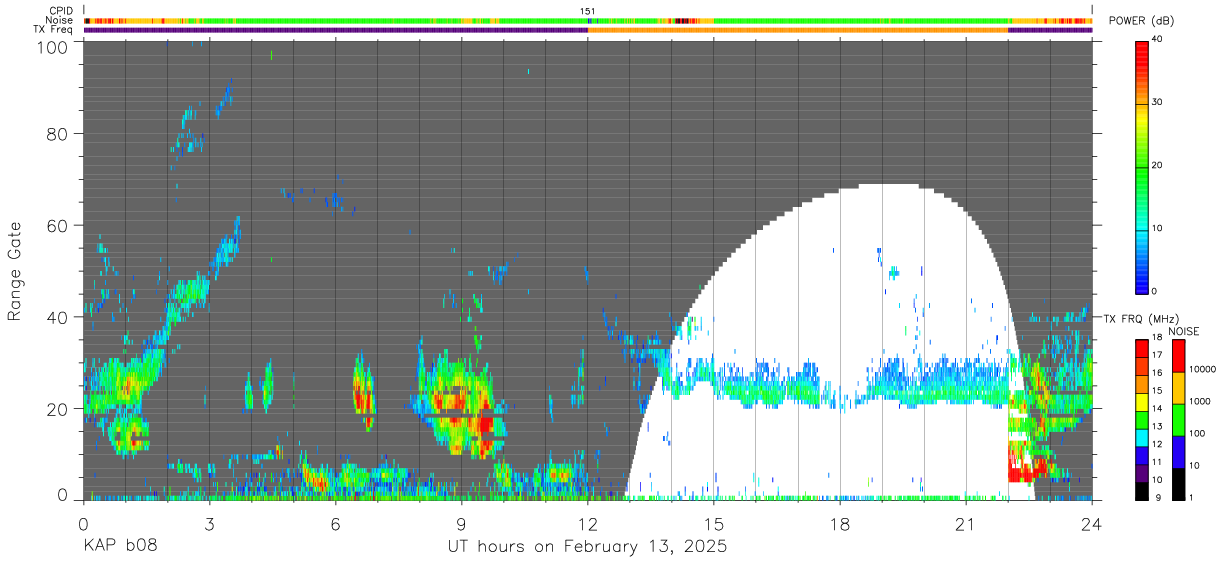The width and height of the screenshot is (1228, 567).
Task: Click the 11 MHz label on frequency legend
Action: 1157,461
